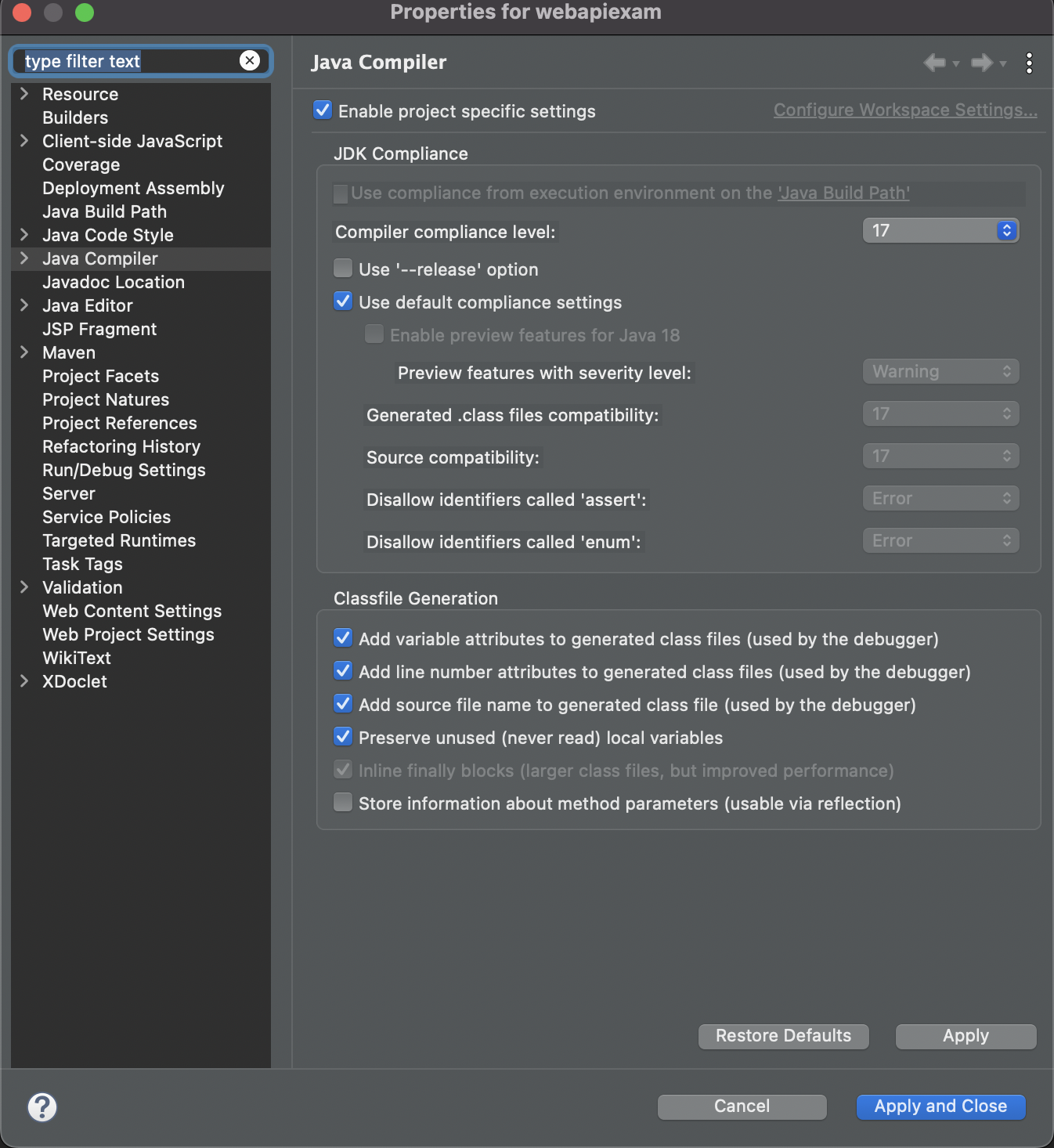Check Use '--release' option
This screenshot has height=1148, width=1054.
(343, 269)
